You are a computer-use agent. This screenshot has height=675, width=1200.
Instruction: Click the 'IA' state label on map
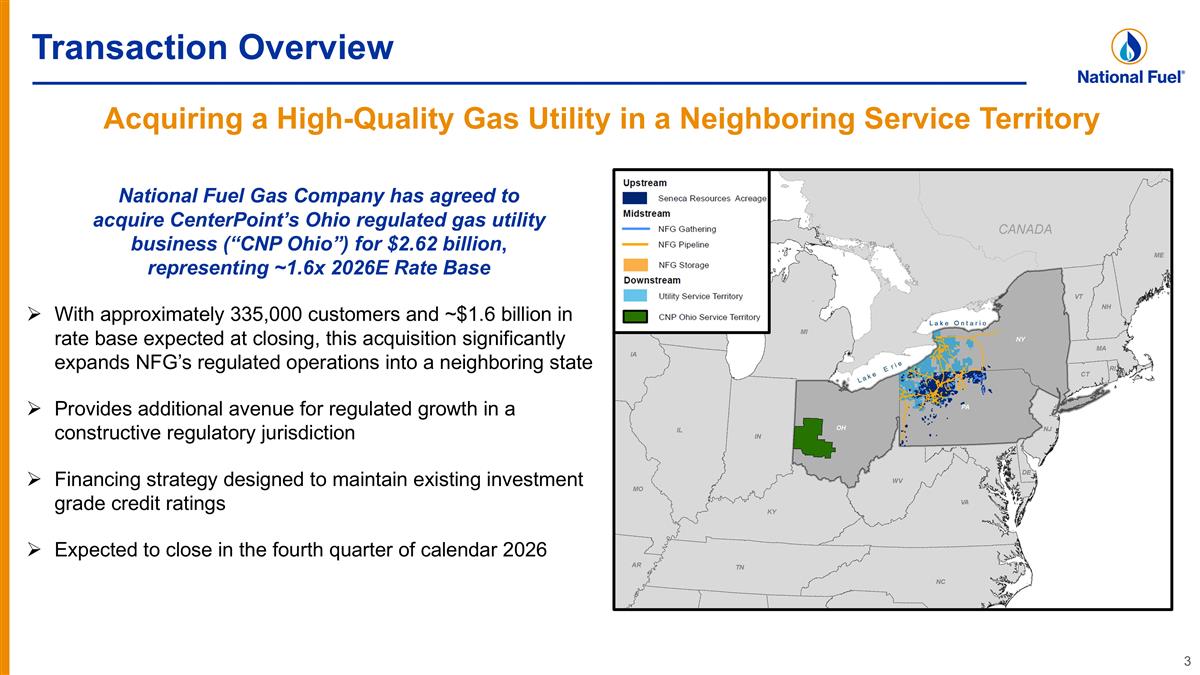pyautogui.click(x=633, y=354)
